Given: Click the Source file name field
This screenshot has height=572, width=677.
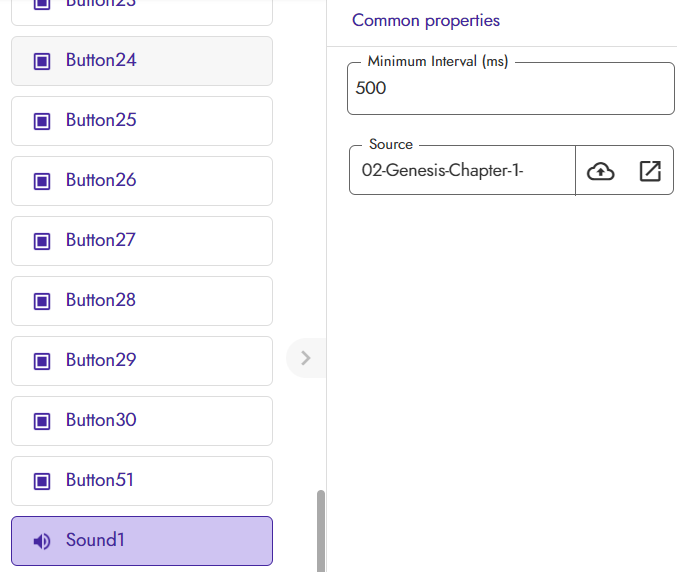Looking at the screenshot, I should 462,171.
